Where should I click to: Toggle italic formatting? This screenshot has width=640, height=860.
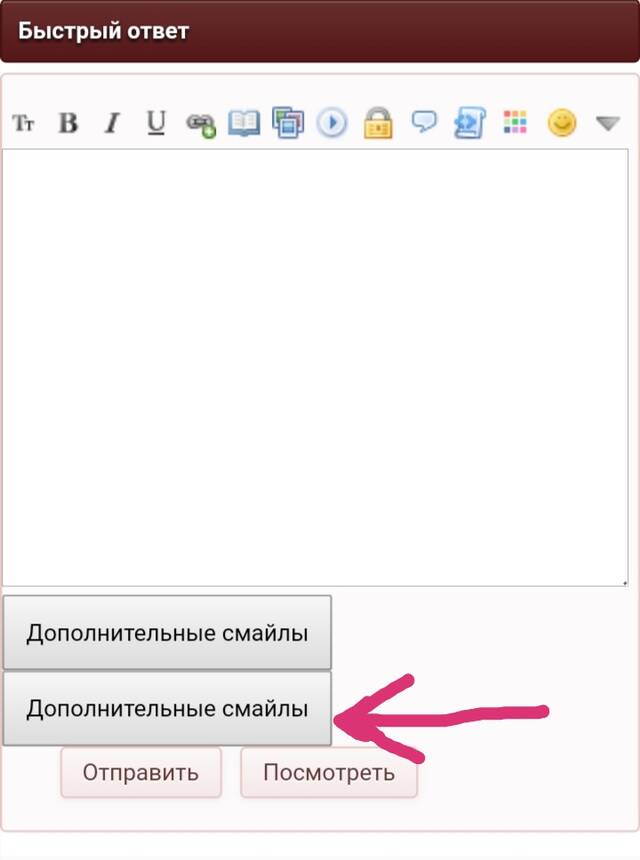[x=112, y=123]
